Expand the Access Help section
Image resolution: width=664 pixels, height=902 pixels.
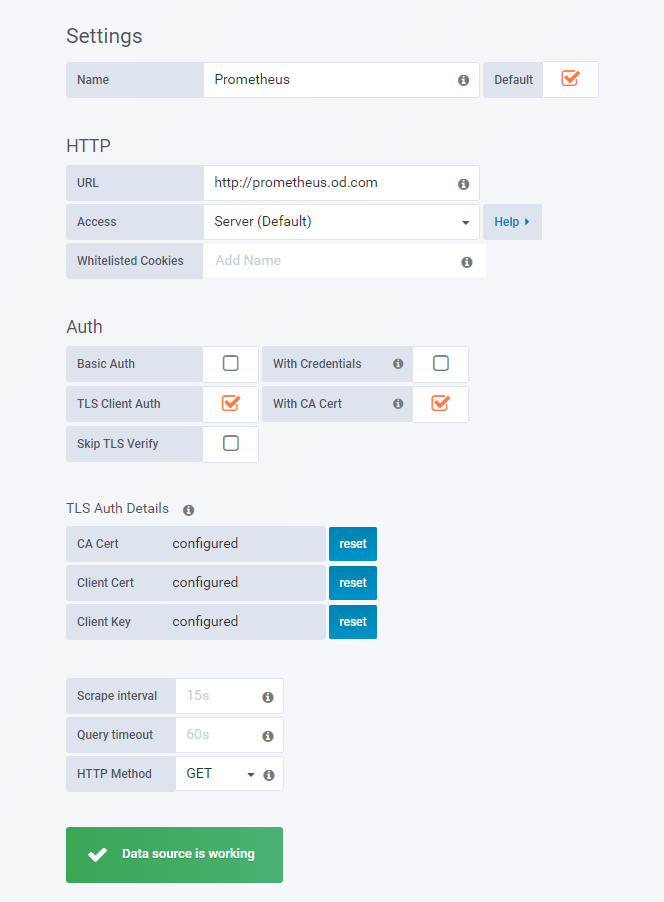[512, 222]
